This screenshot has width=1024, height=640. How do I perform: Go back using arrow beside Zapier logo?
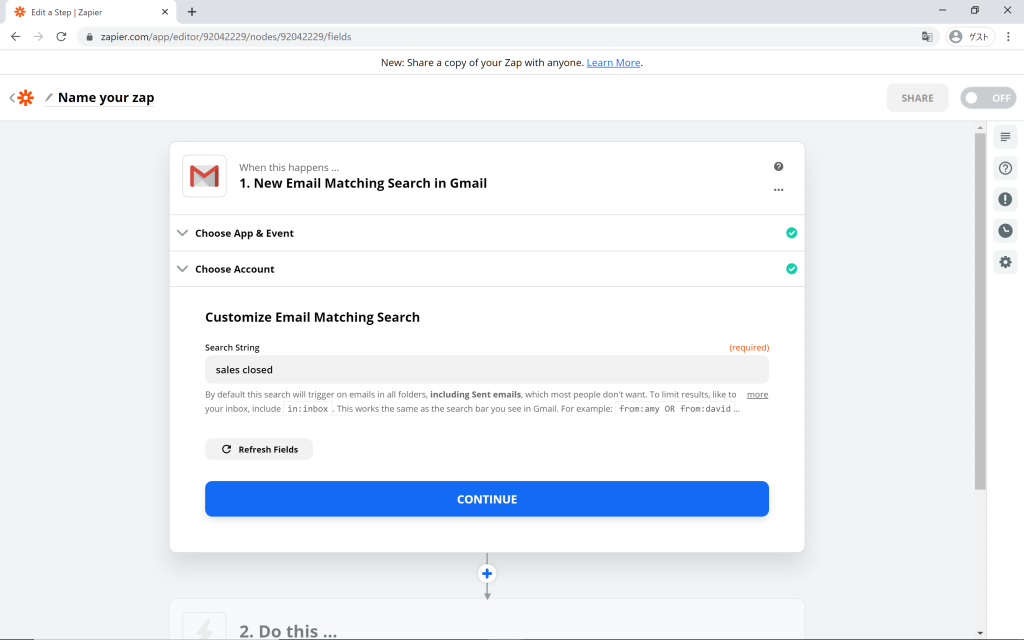(x=12, y=98)
